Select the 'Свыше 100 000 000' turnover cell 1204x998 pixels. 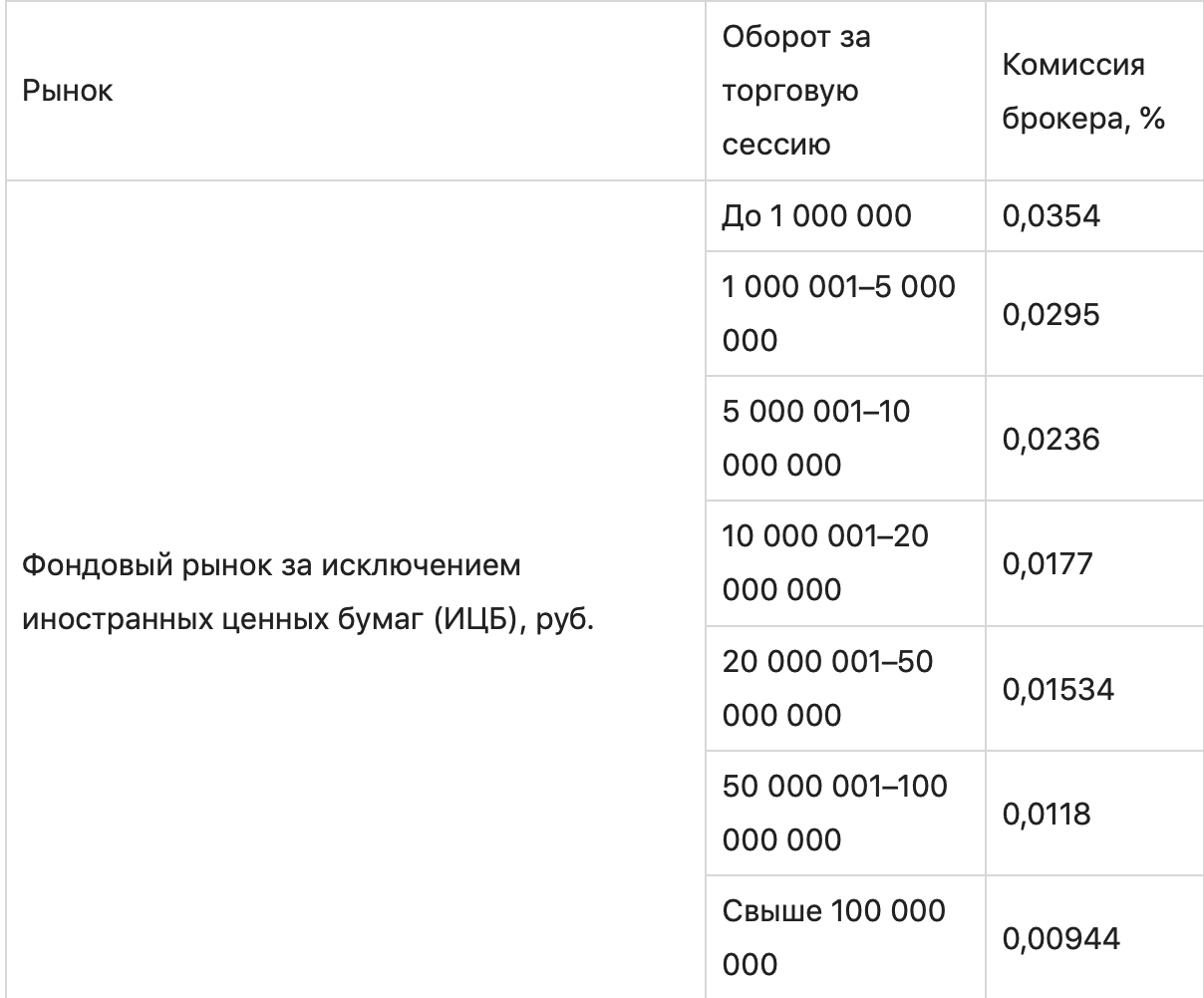tap(833, 937)
